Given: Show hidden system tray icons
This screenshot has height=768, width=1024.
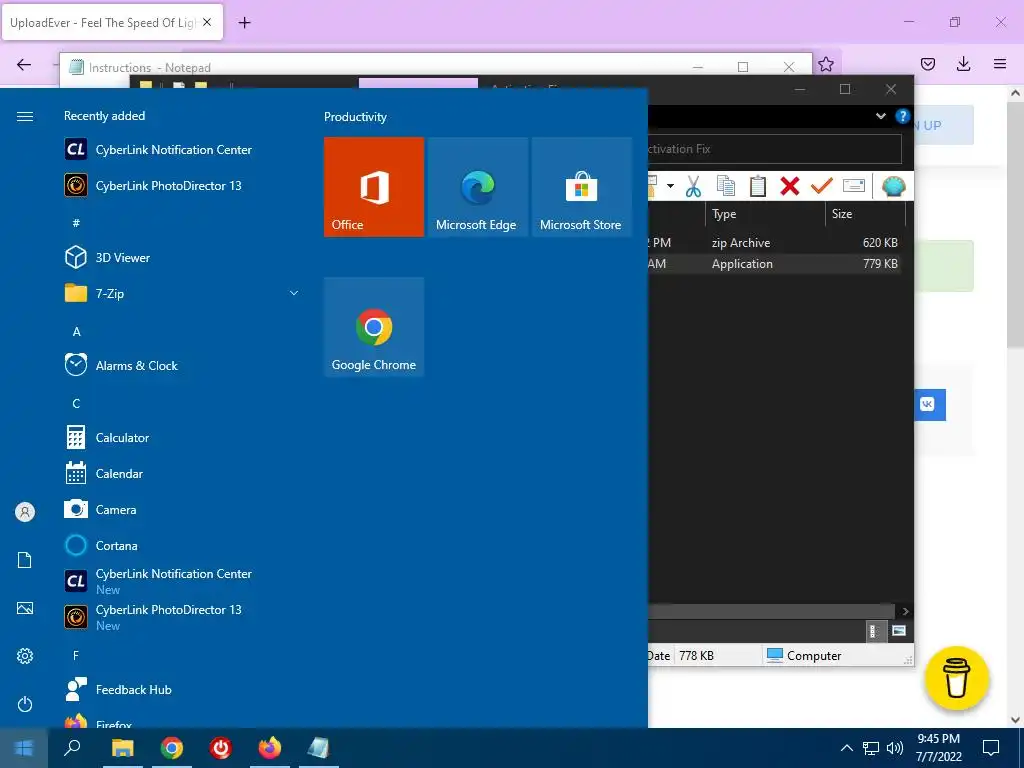Looking at the screenshot, I should (846, 748).
